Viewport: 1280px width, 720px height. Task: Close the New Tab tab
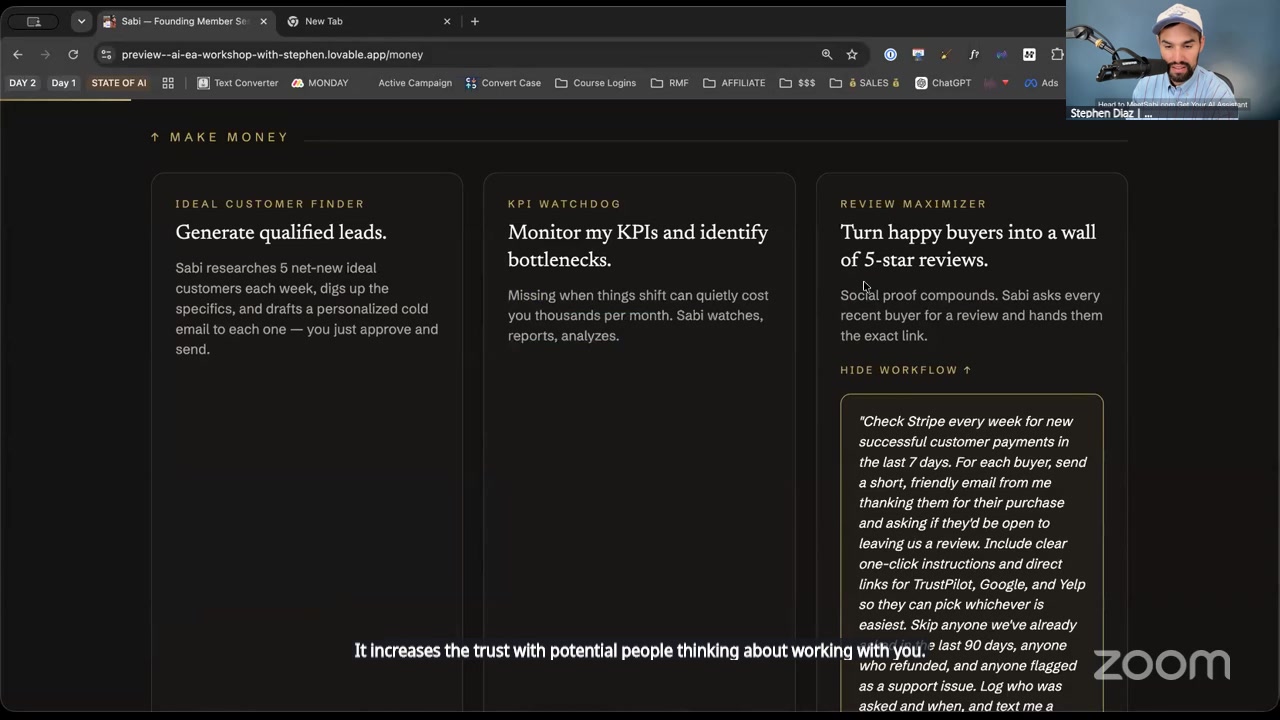(x=447, y=21)
